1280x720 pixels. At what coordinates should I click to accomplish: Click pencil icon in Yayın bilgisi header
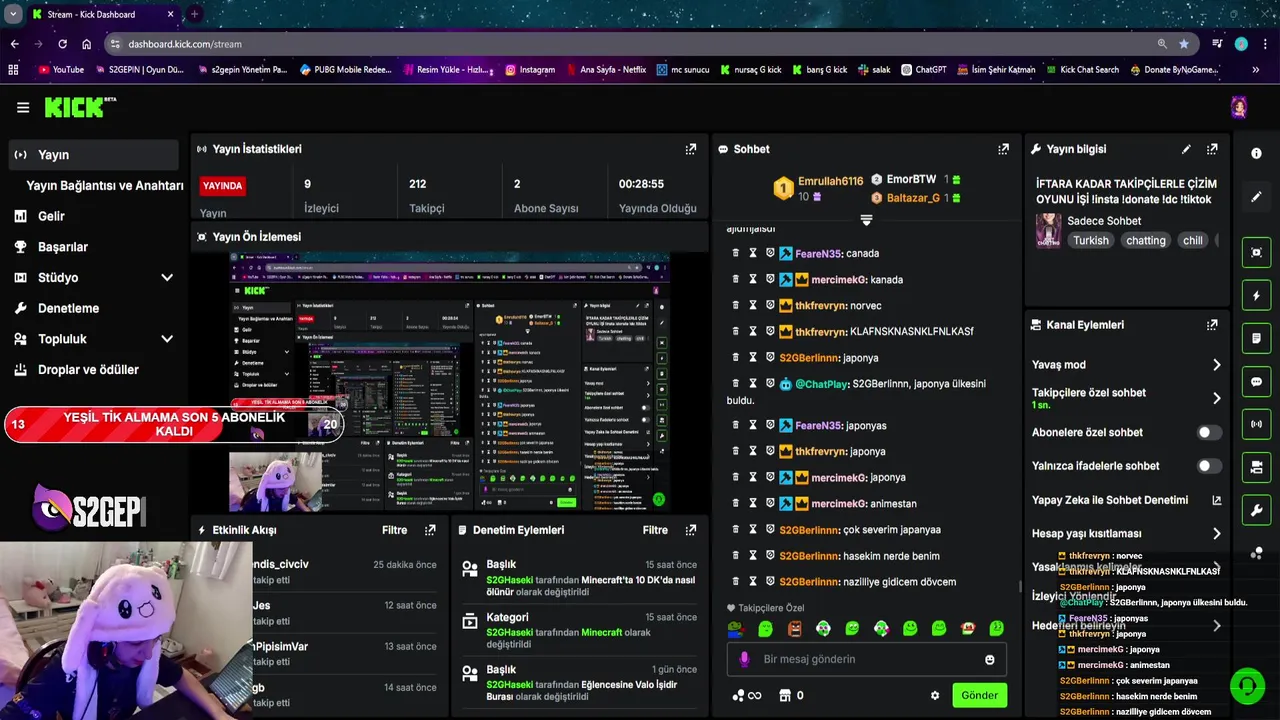[1186, 149]
